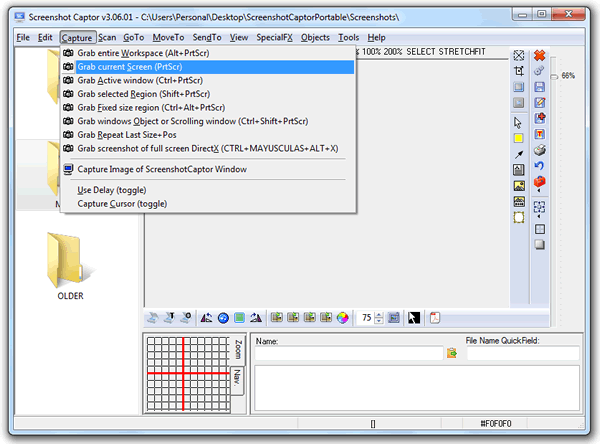This screenshot has width=600, height=444.
Task: Expand the small arrow under the red toolbox
Action: click(539, 190)
